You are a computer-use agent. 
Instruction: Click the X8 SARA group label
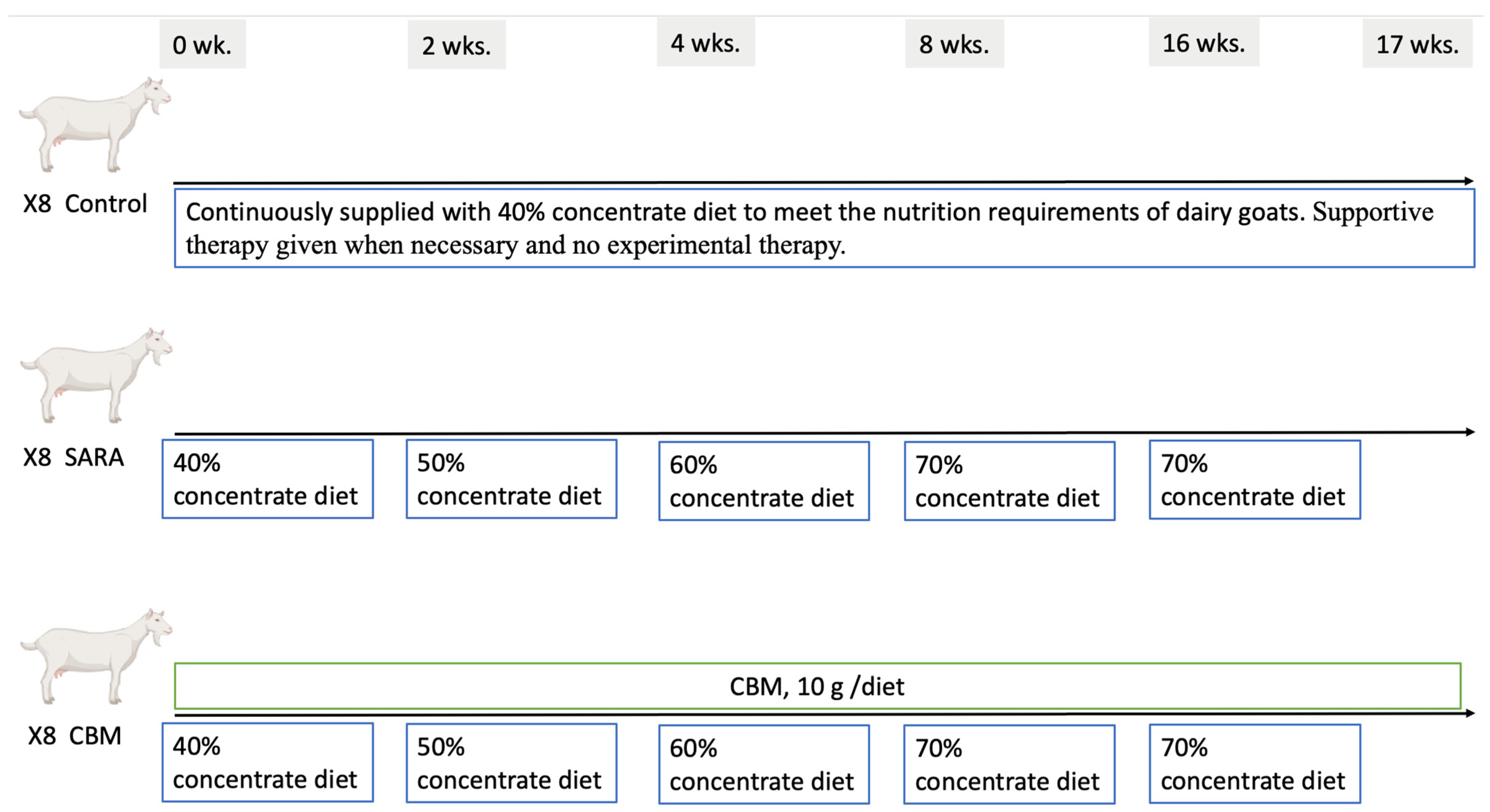[73, 457]
